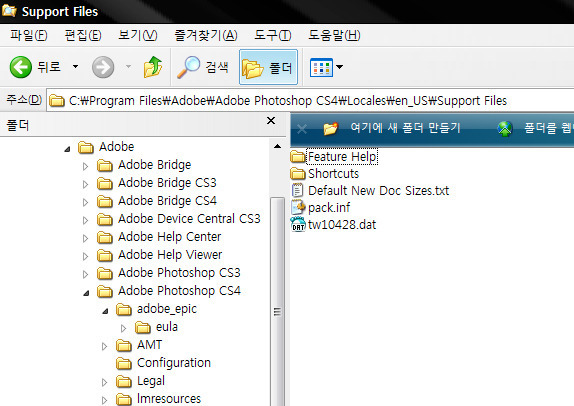Select the Feature Help folder
The width and height of the screenshot is (574, 406).
click(x=342, y=157)
